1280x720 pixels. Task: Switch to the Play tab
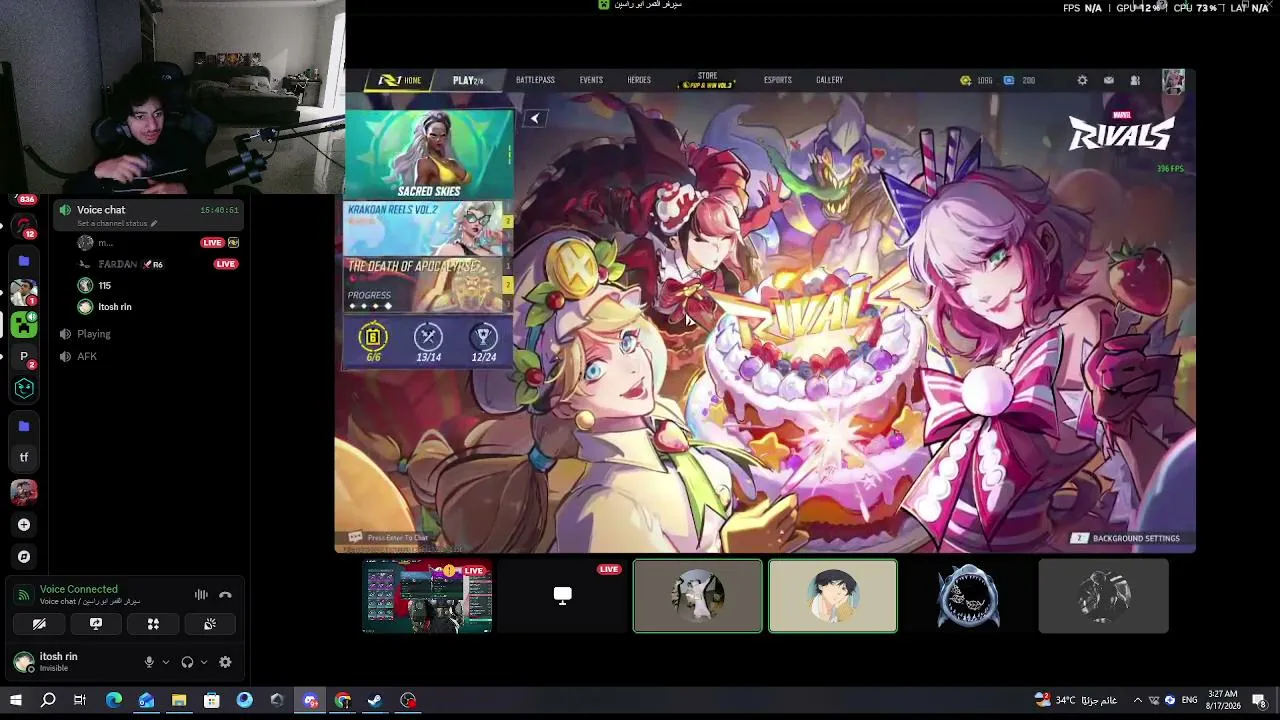click(468, 80)
